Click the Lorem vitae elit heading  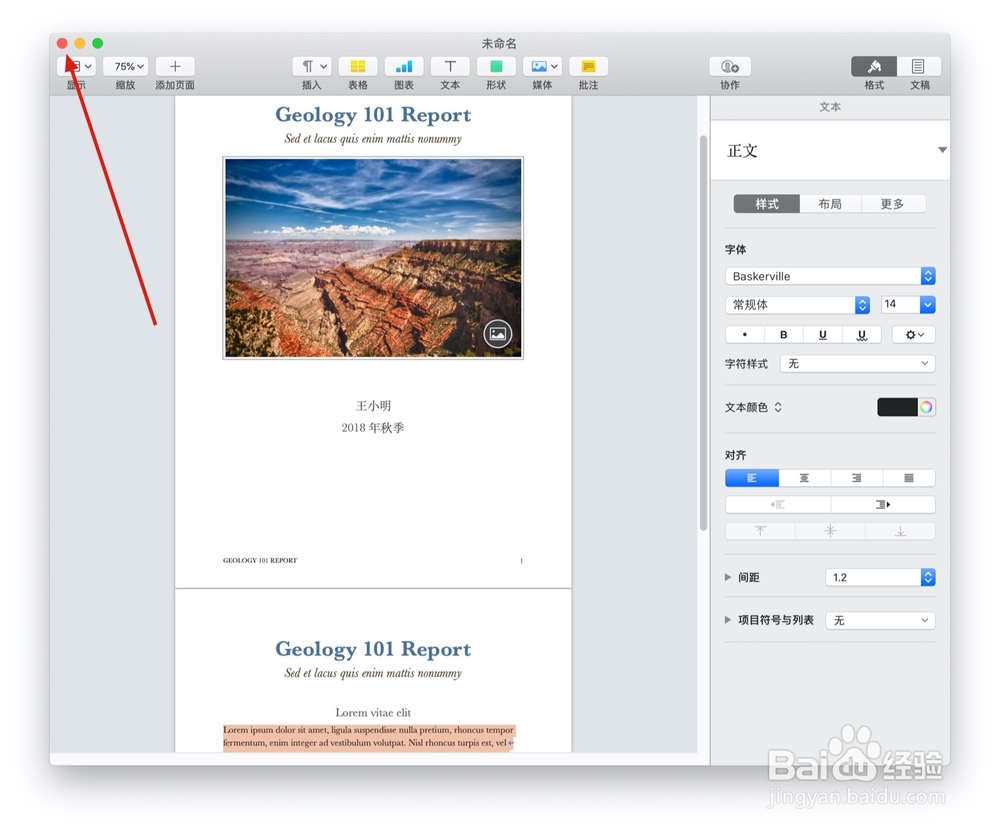(x=373, y=712)
